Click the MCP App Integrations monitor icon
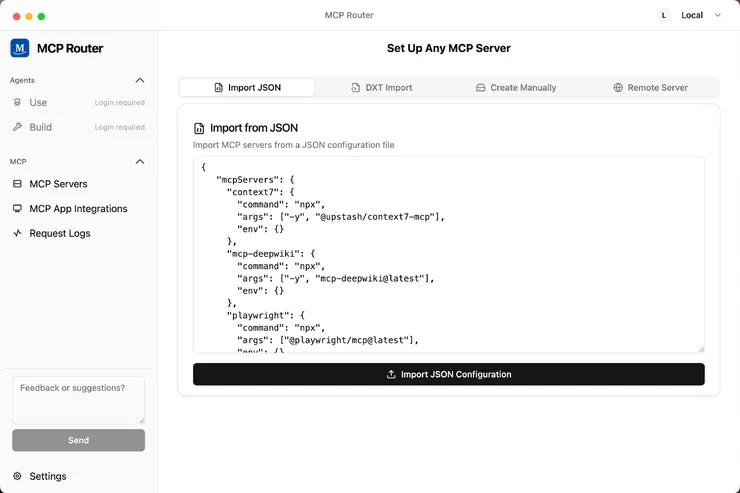The height and width of the screenshot is (493, 740). click(x=17, y=209)
